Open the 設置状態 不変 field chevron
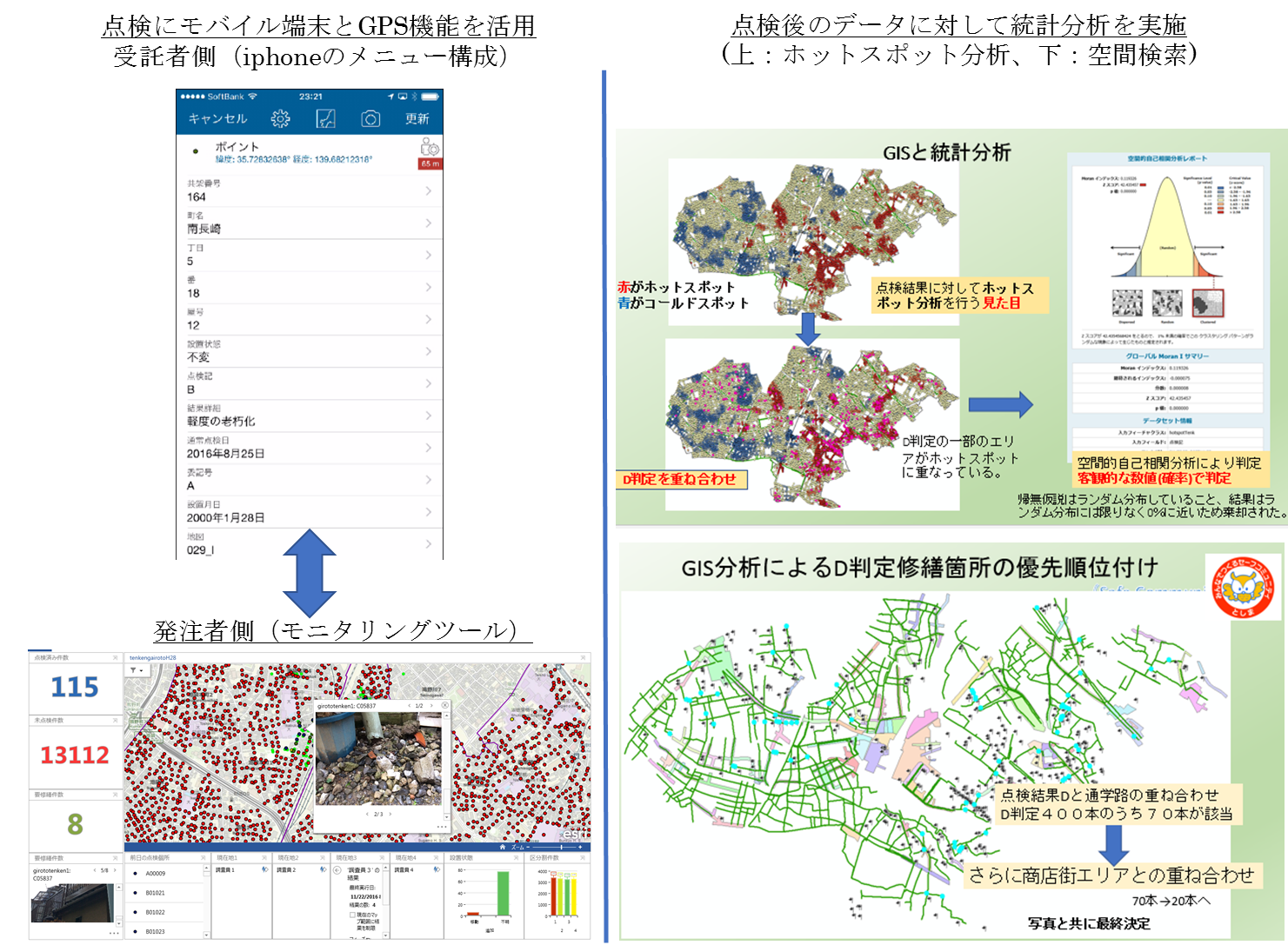 [428, 351]
